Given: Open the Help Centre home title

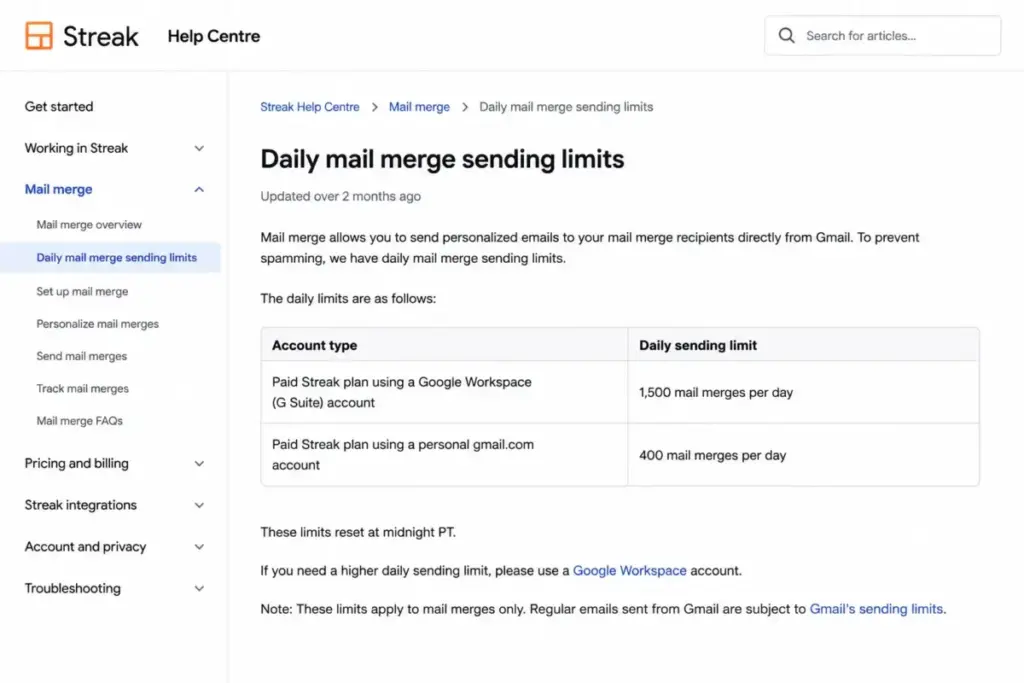Looking at the screenshot, I should pos(214,36).
